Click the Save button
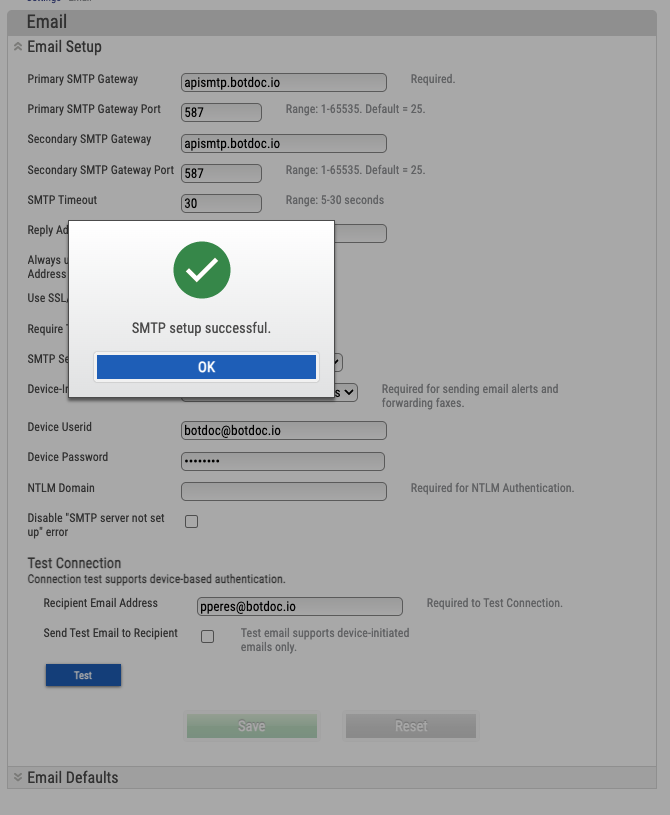This screenshot has width=670, height=815. (251, 726)
